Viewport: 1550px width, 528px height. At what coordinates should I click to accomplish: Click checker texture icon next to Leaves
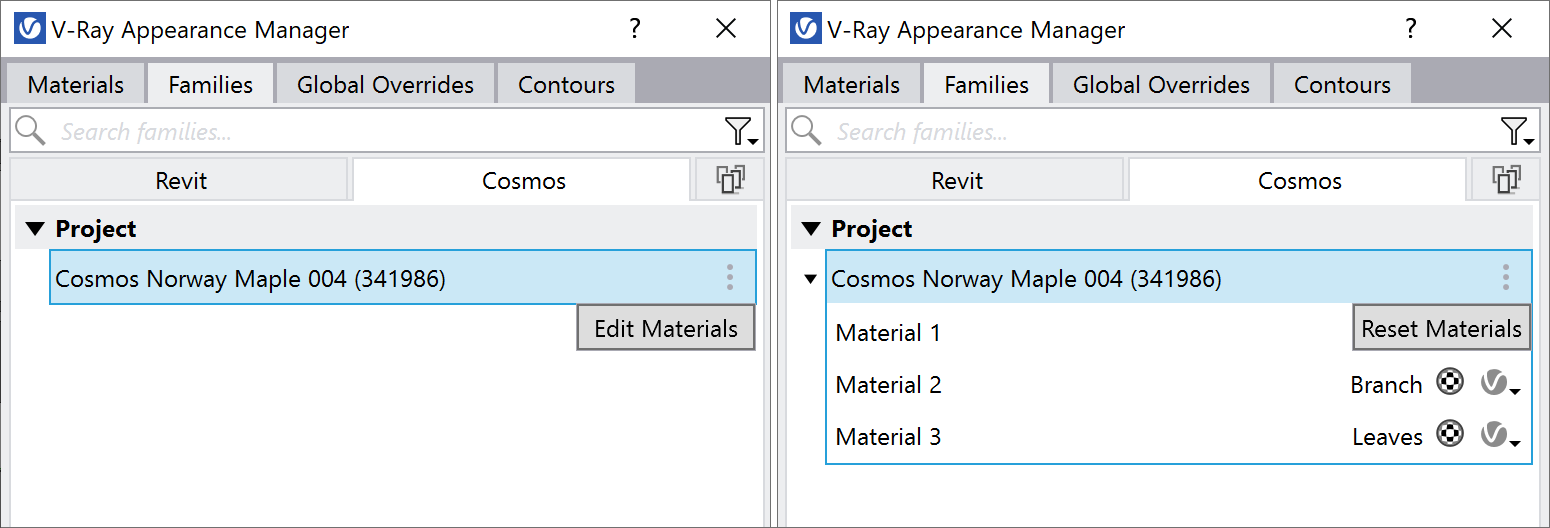(x=1450, y=434)
